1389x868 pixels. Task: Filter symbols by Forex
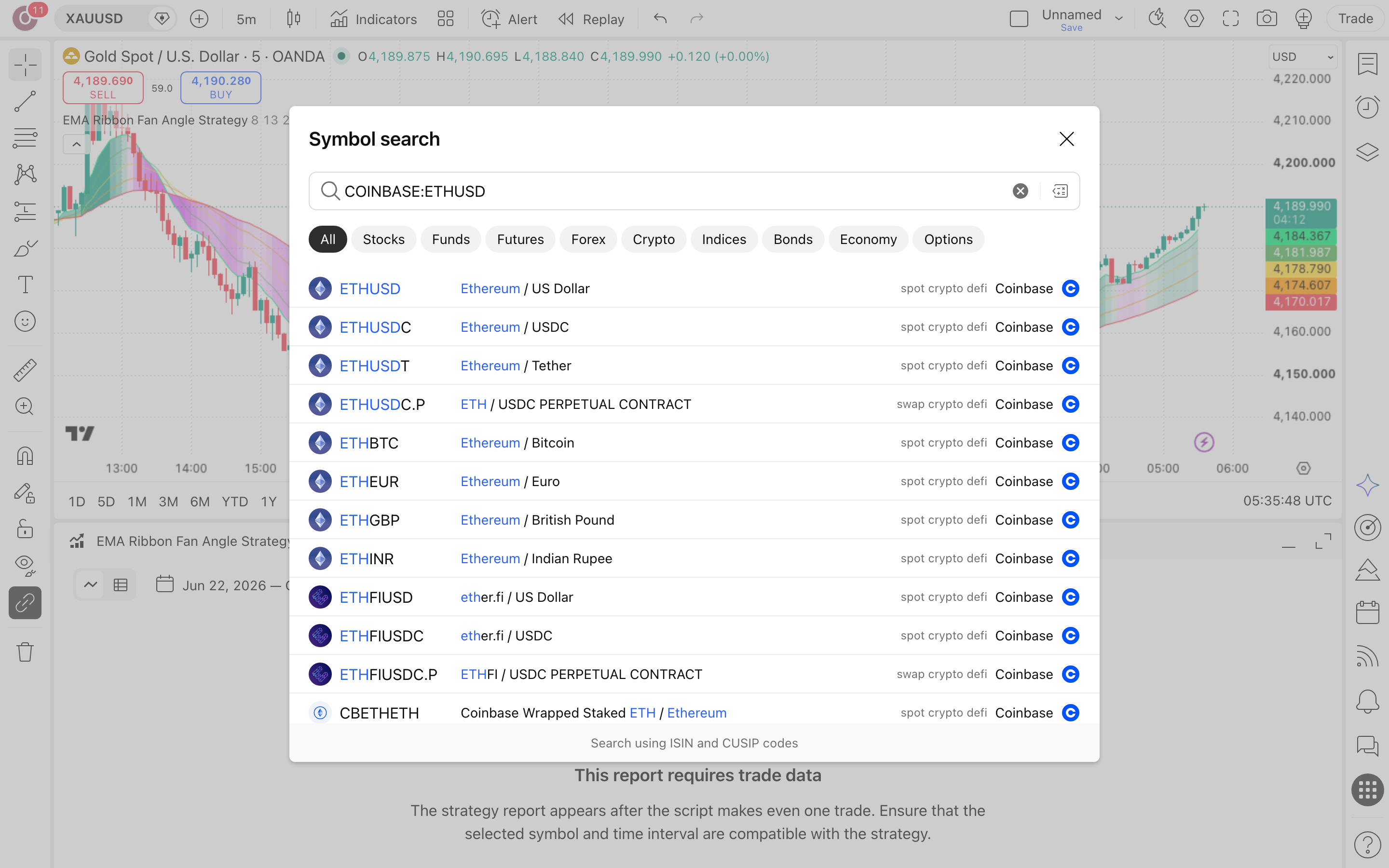(x=588, y=239)
